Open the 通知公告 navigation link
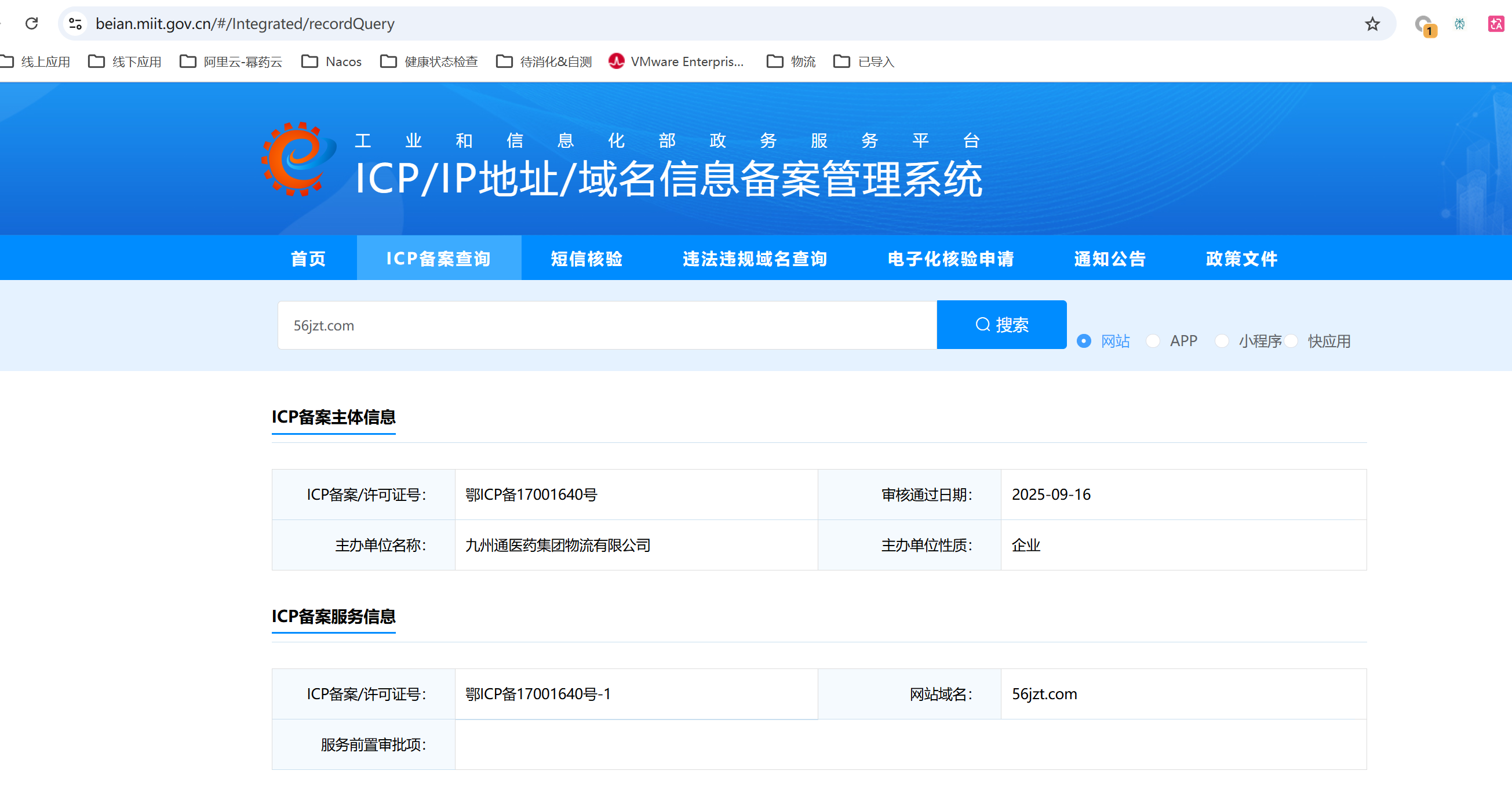1512x796 pixels. [x=1110, y=259]
